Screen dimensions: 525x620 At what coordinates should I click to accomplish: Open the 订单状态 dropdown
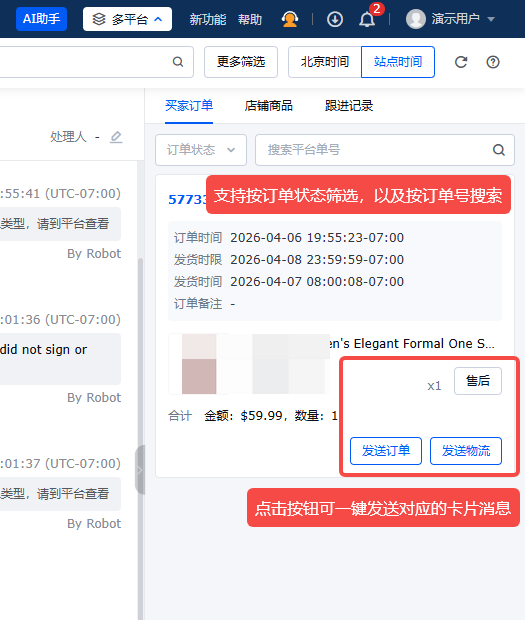[x=201, y=150]
